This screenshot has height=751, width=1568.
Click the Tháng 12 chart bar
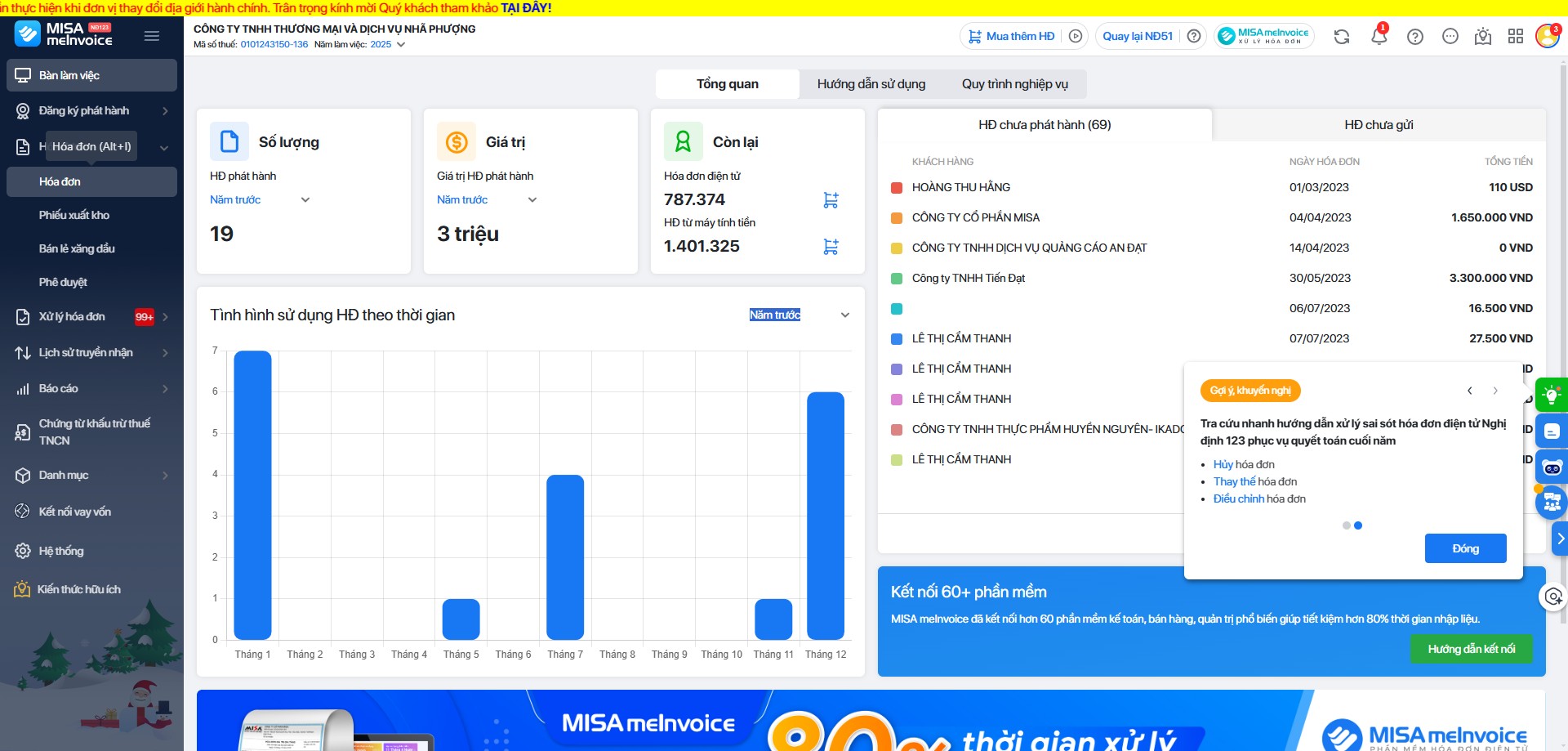(826, 516)
